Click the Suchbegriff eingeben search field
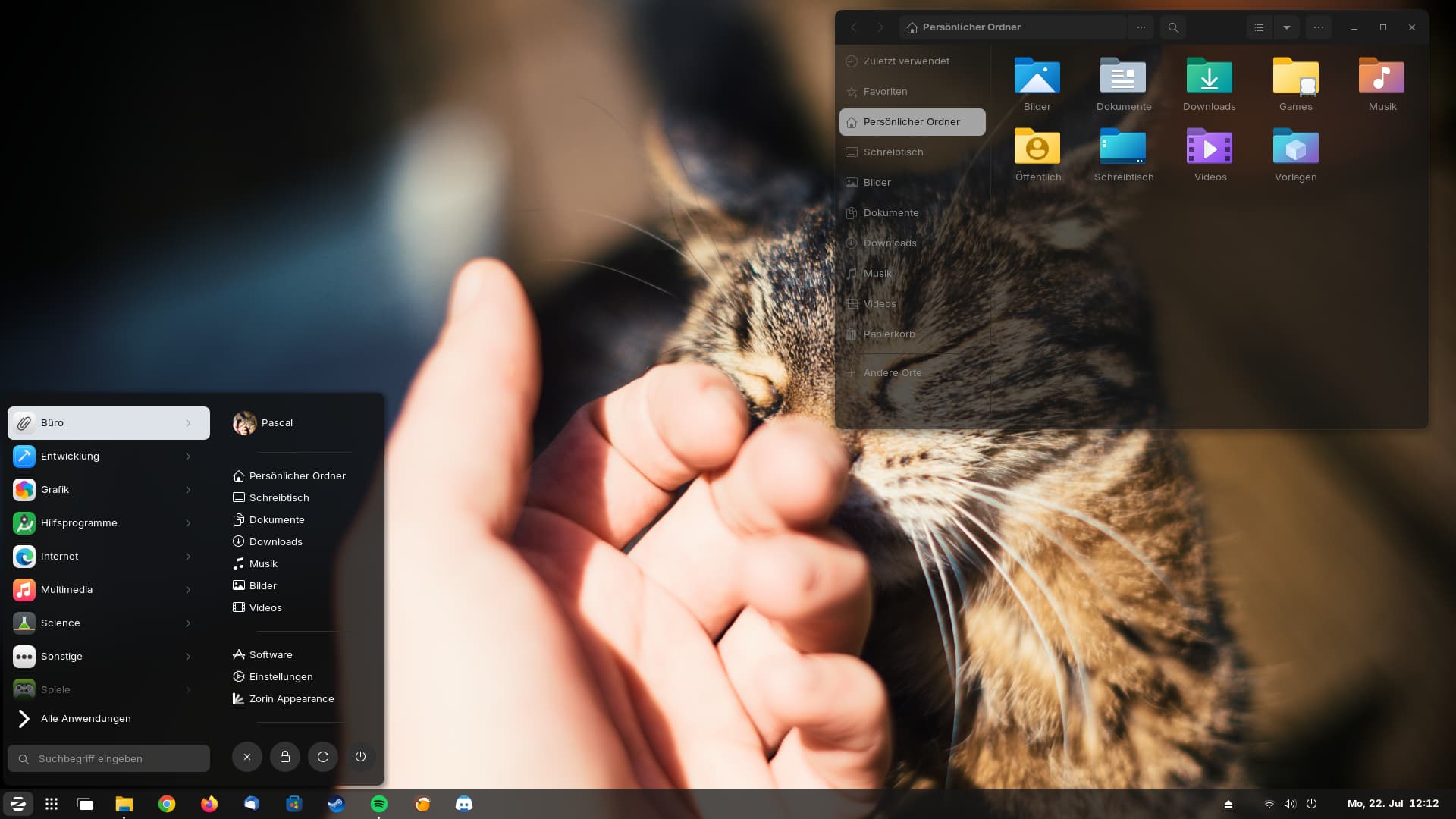1456x819 pixels. tap(108, 758)
